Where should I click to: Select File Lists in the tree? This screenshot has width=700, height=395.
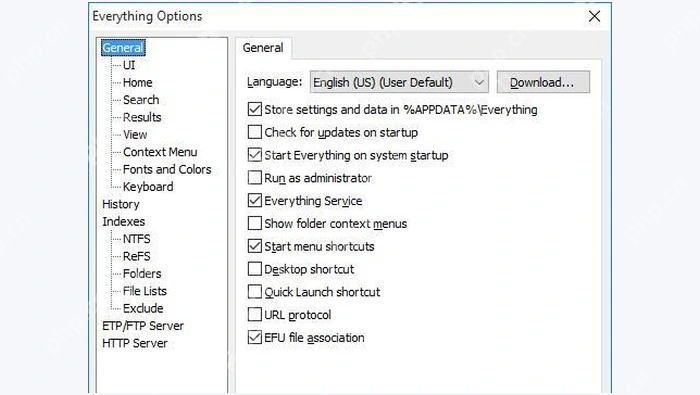coord(145,291)
